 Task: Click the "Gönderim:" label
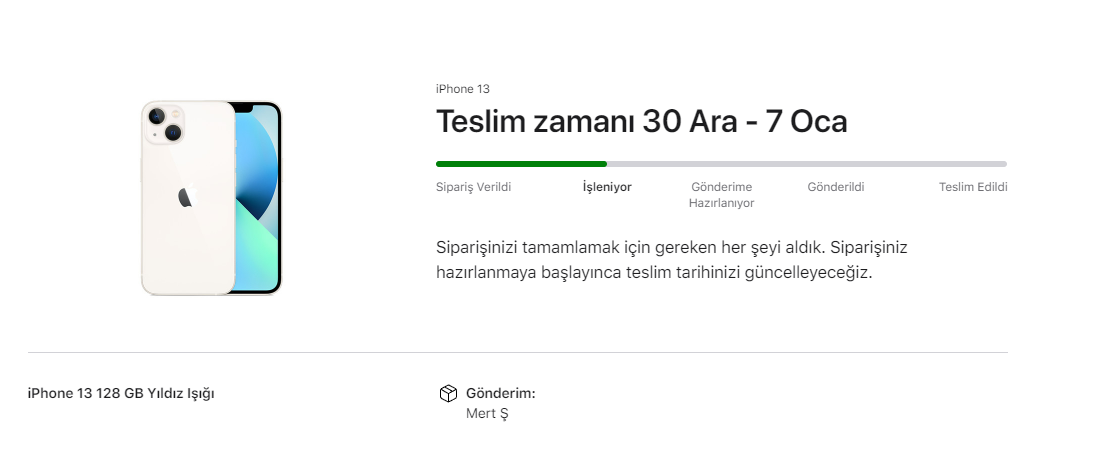click(x=500, y=393)
